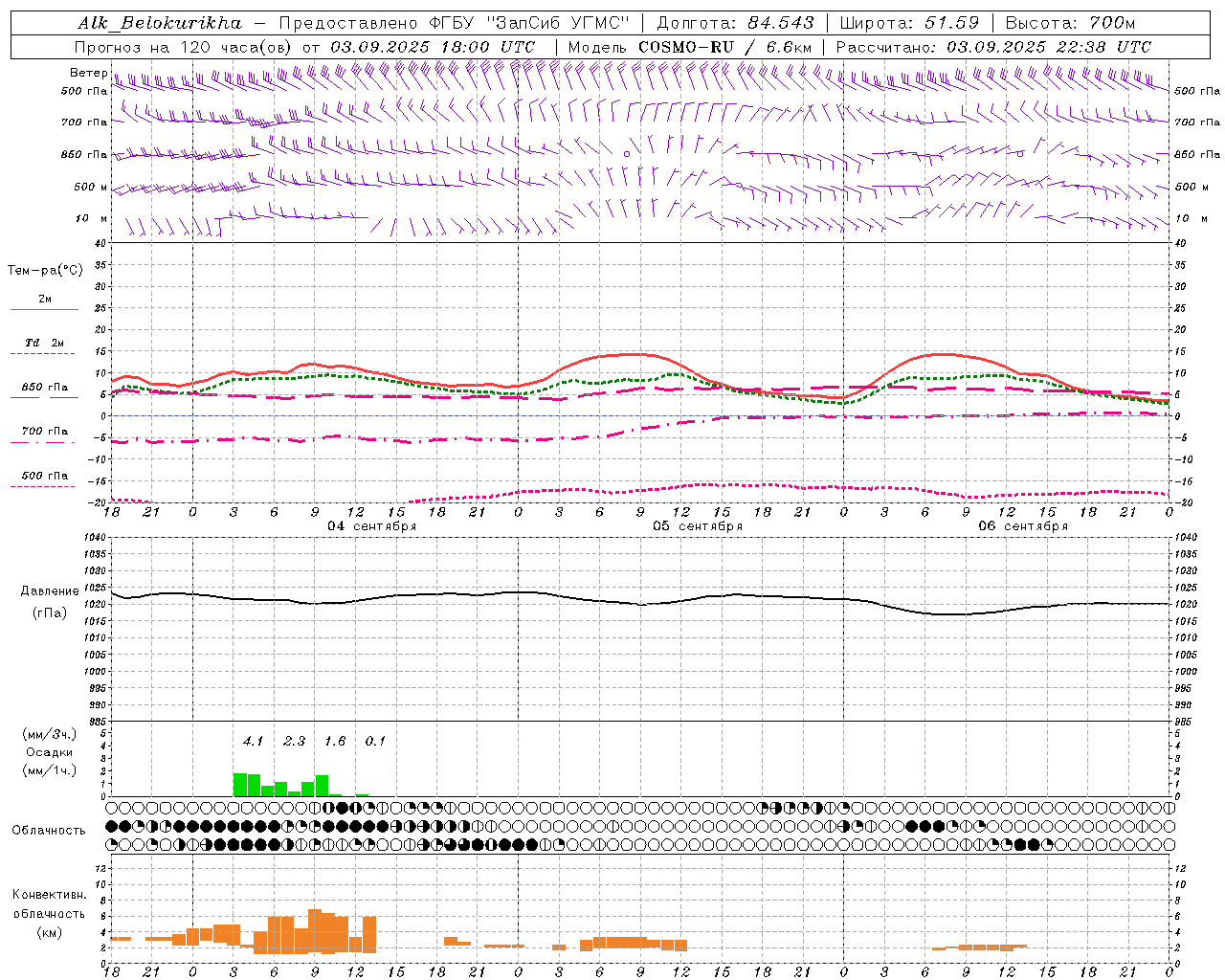This screenshot has width=1225, height=980.
Task: Click the solid line sample under the '2м' legend
Action: [x=44, y=309]
